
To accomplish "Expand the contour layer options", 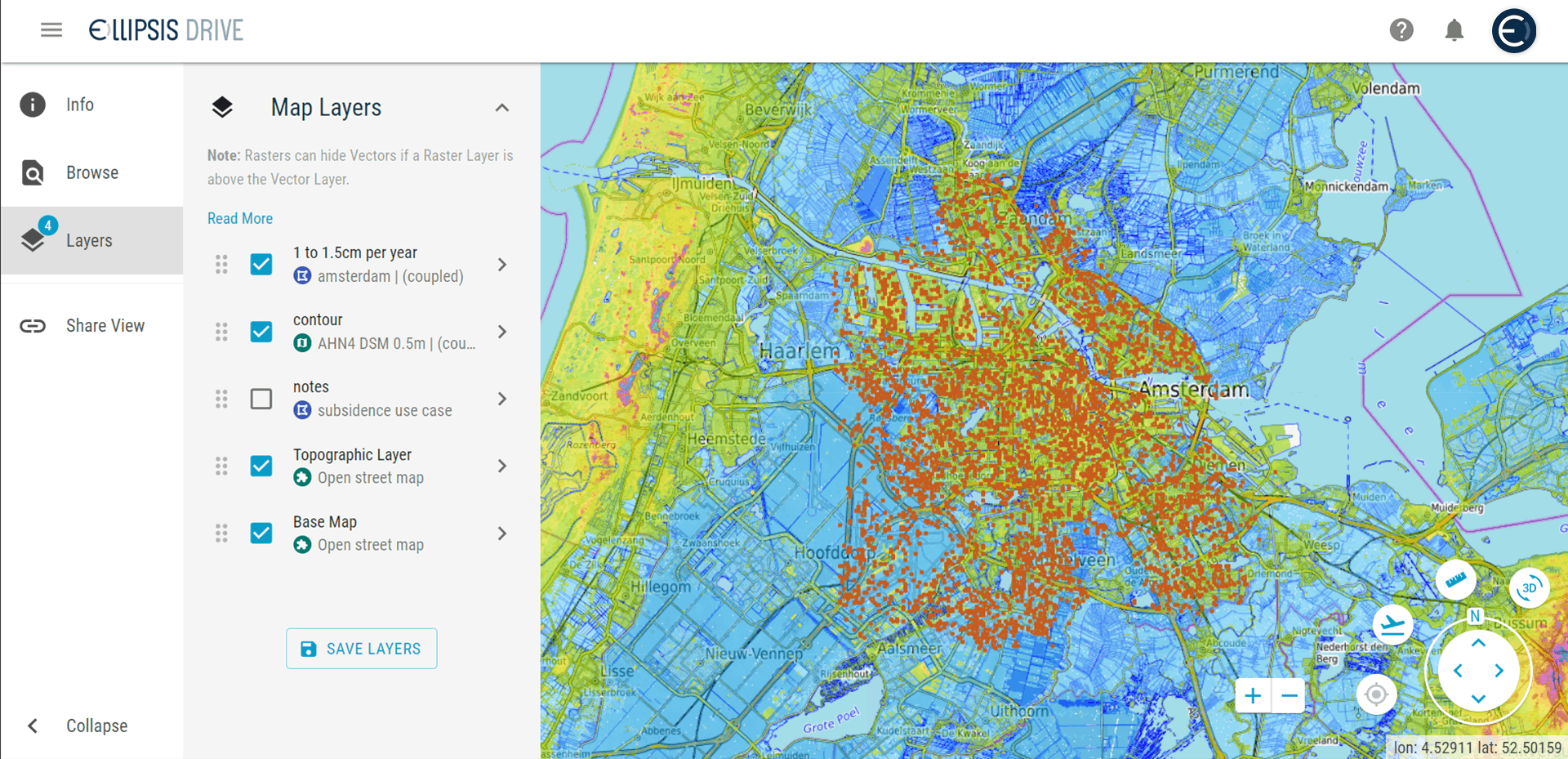I will tap(502, 332).
